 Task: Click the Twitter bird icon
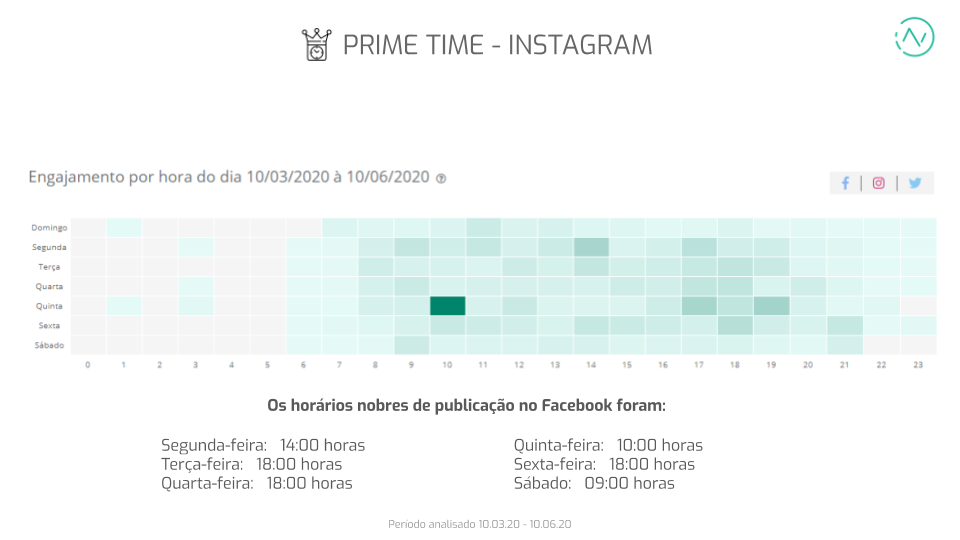915,183
